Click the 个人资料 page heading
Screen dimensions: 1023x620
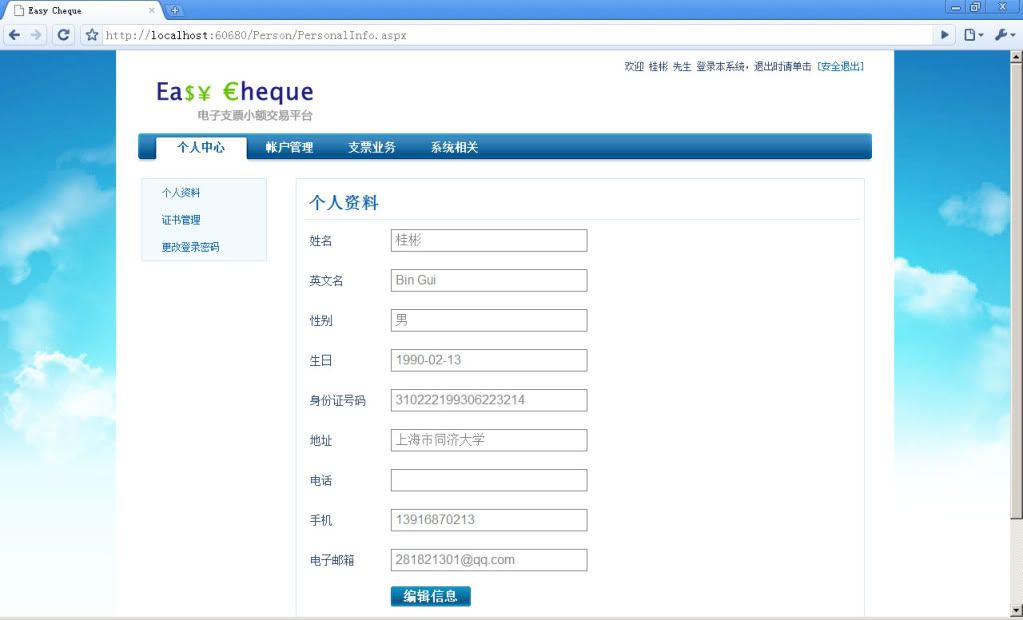point(344,203)
